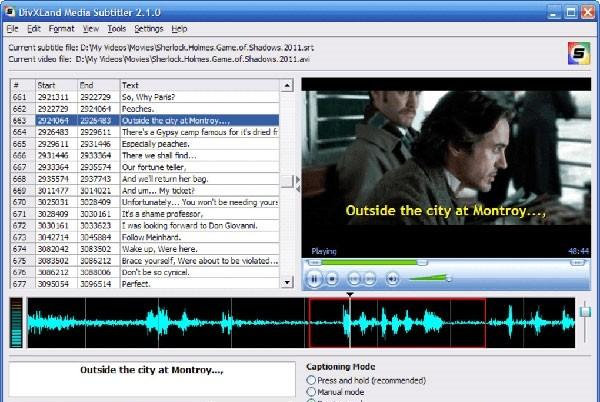Open the Format menu
Screen dimensions: 600x402
tap(61, 29)
